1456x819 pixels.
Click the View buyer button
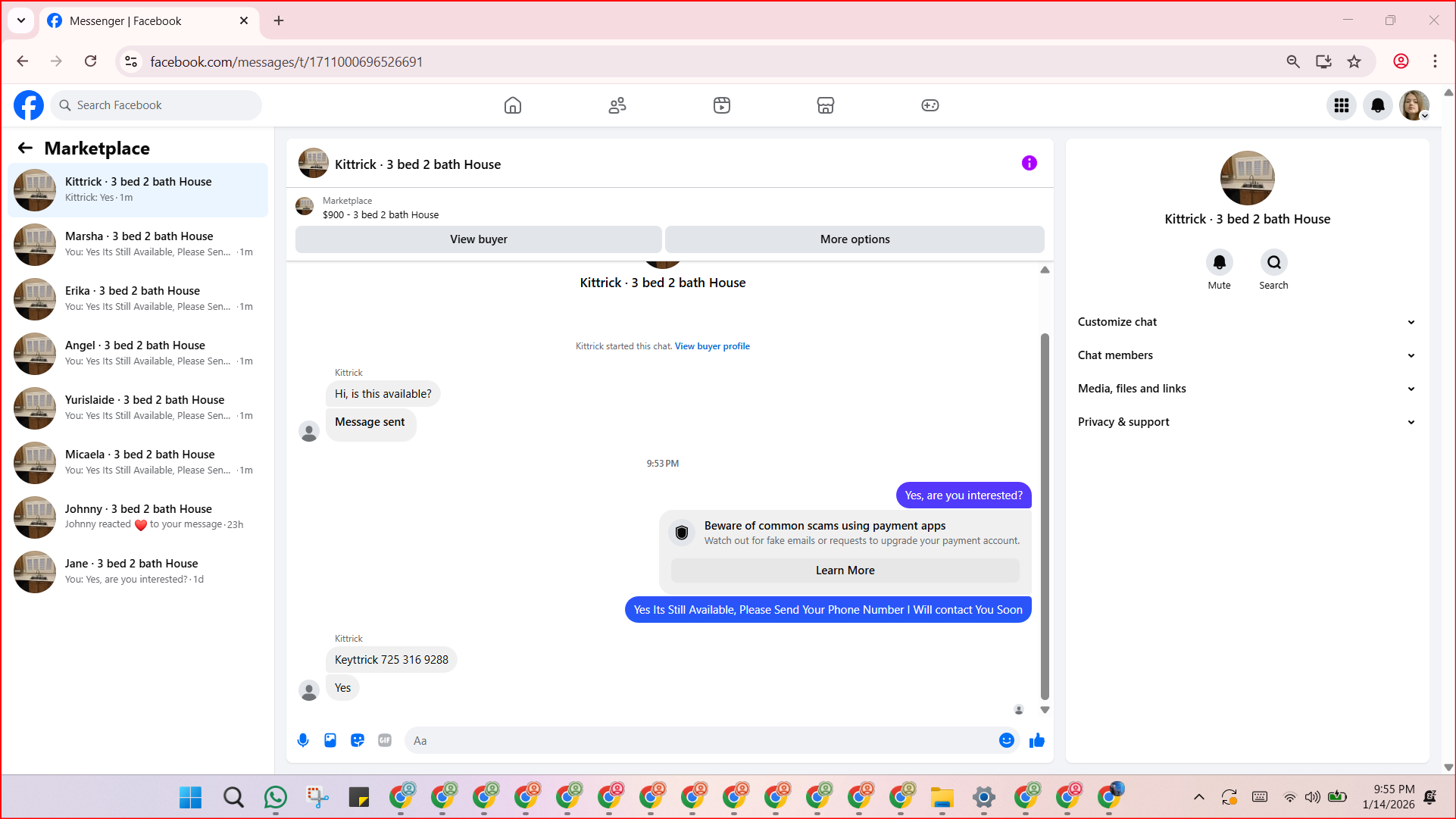coord(478,239)
